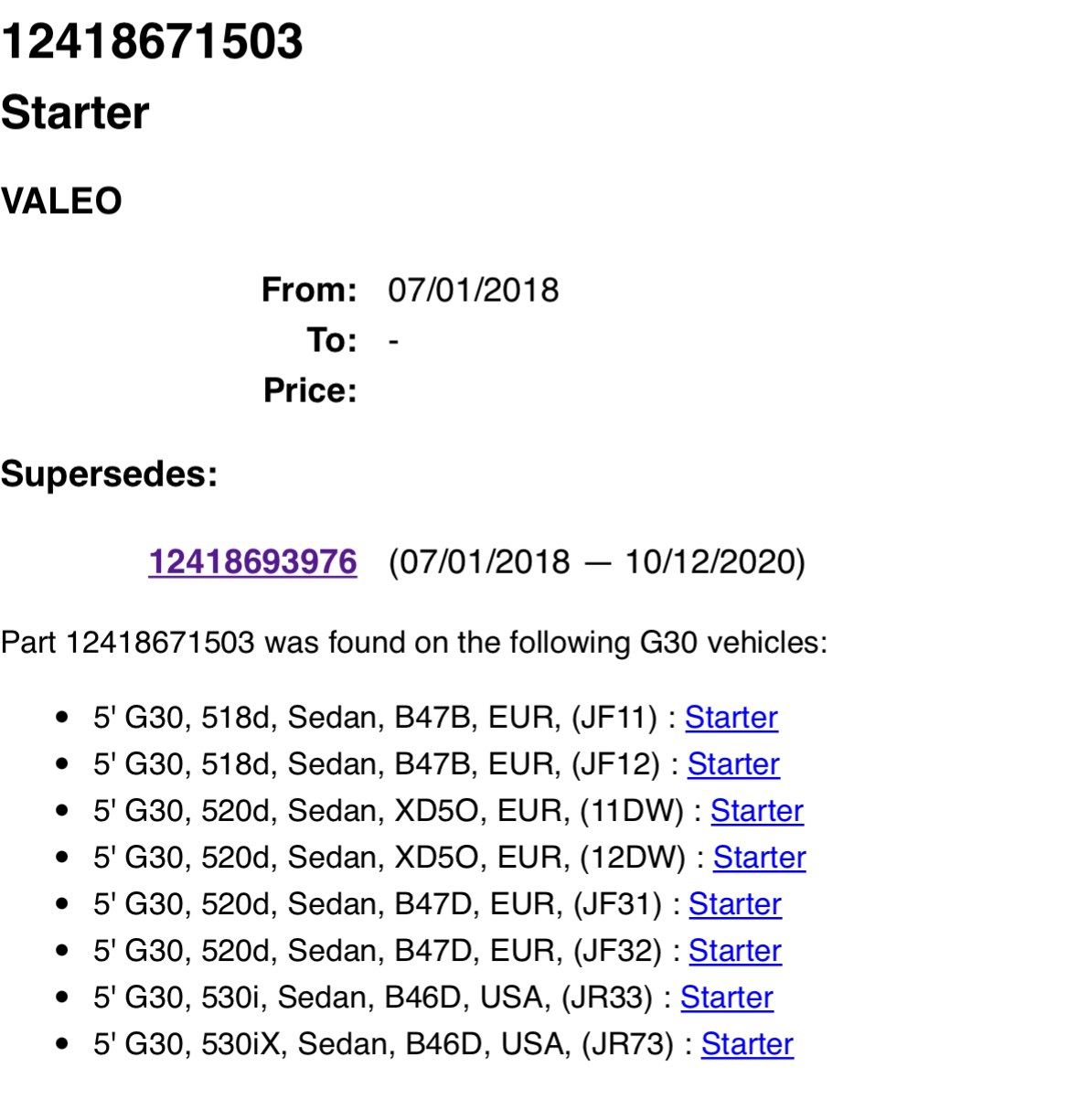Click the Supersedes: heading
Image resolution: width=1078 pixels, height=1120 pixels.
pyautogui.click(x=109, y=474)
